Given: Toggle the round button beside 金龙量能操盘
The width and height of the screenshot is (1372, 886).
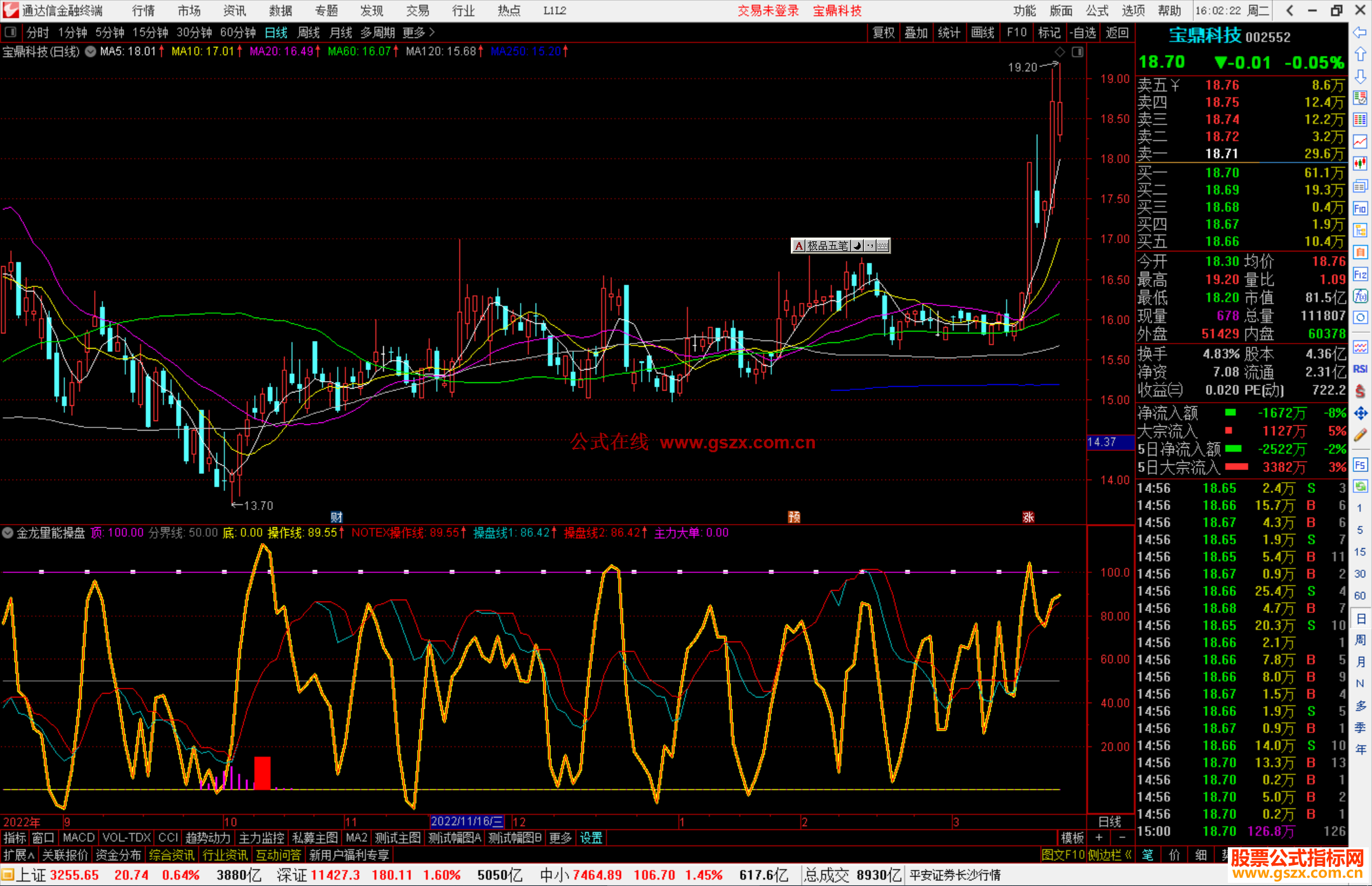Looking at the screenshot, I should 8,533.
